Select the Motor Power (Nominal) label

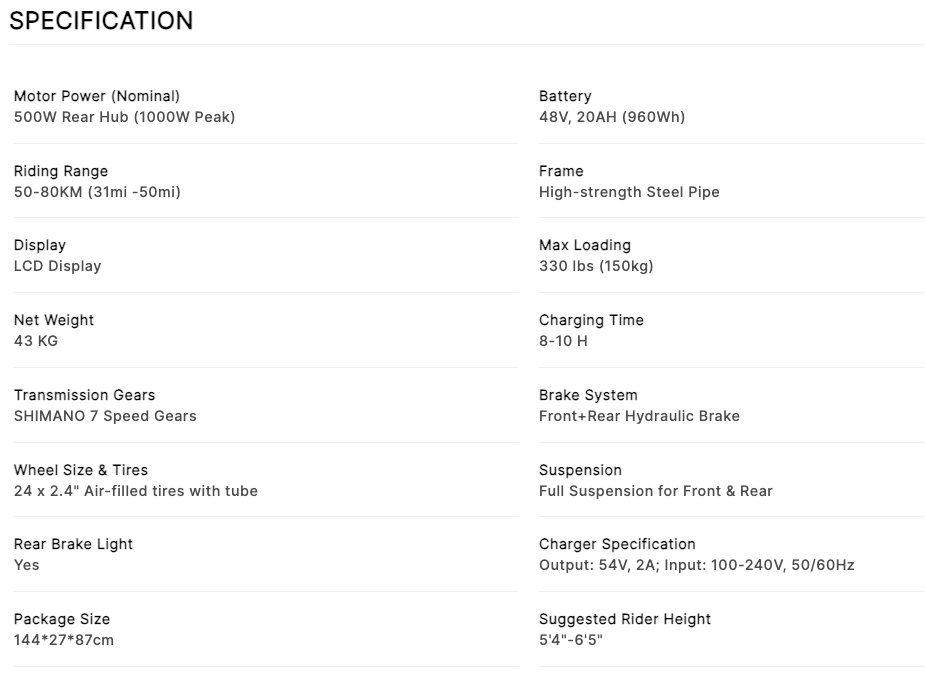pyautogui.click(x=97, y=96)
